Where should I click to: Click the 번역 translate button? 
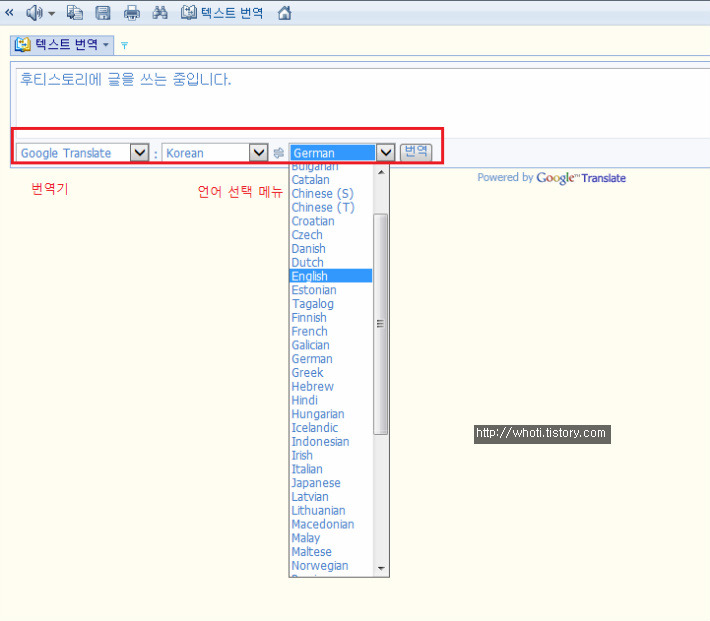click(416, 152)
